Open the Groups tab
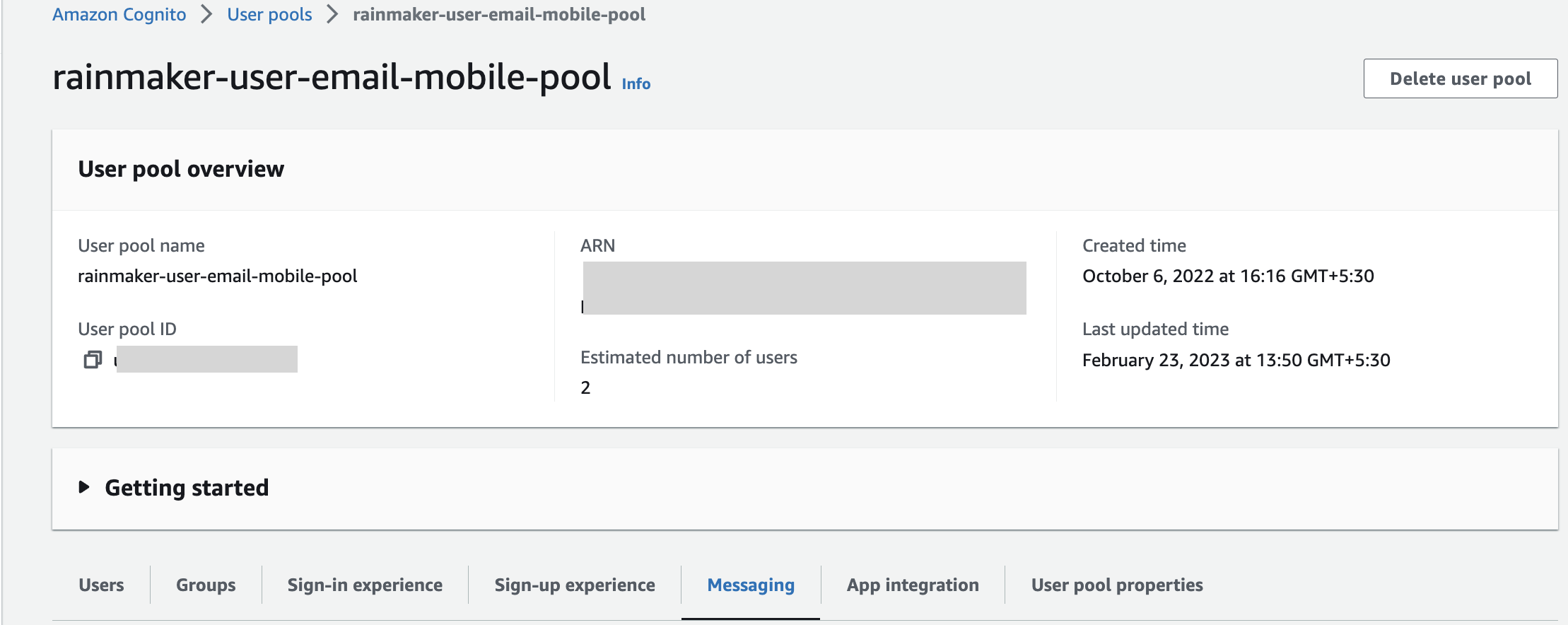1568x625 pixels. [x=206, y=585]
